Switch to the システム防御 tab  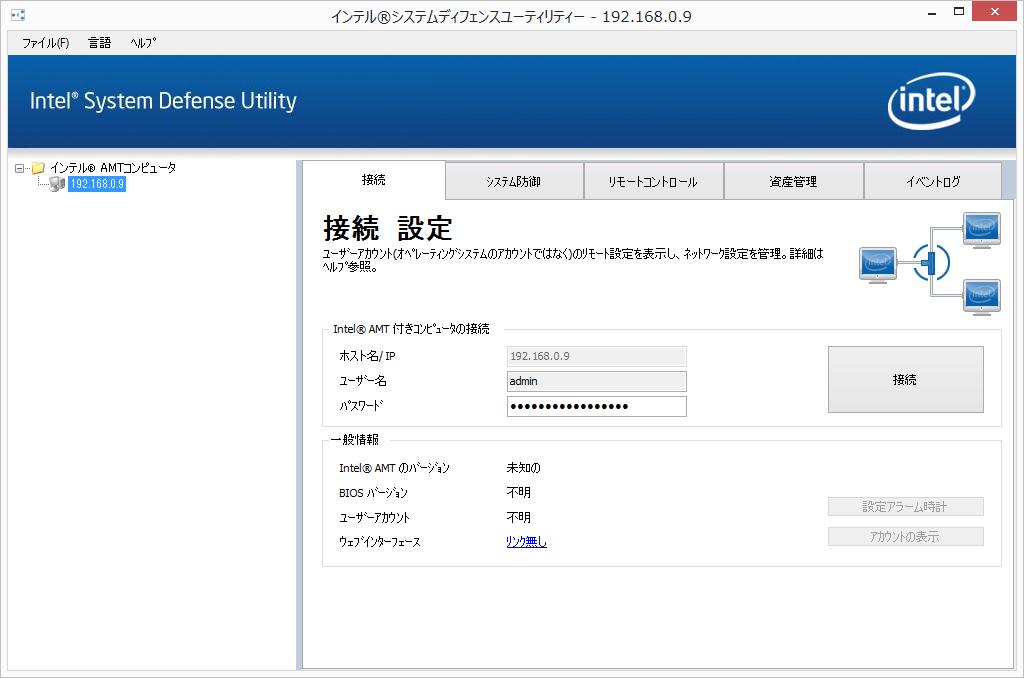click(514, 182)
